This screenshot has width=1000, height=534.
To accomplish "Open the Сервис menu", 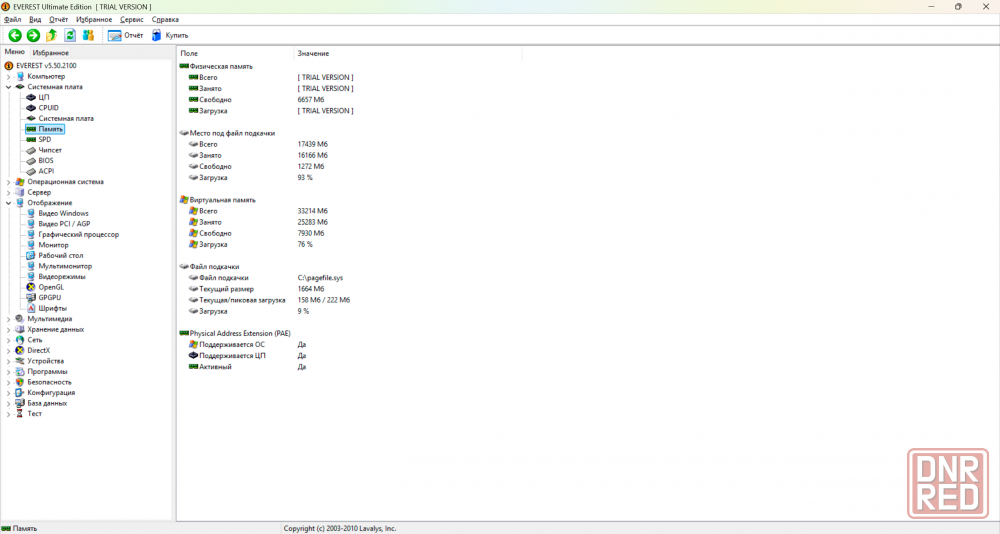I will tap(131, 20).
